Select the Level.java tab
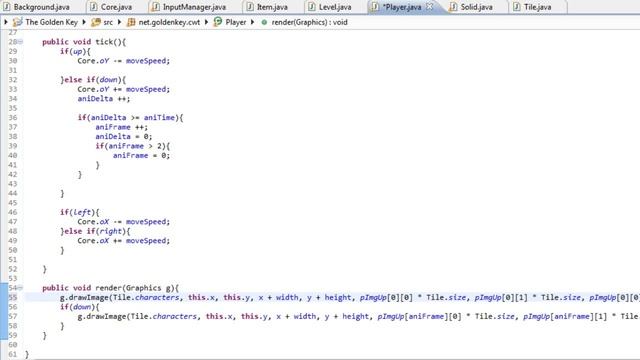Viewport: 640px width, 360px height. click(335, 7)
